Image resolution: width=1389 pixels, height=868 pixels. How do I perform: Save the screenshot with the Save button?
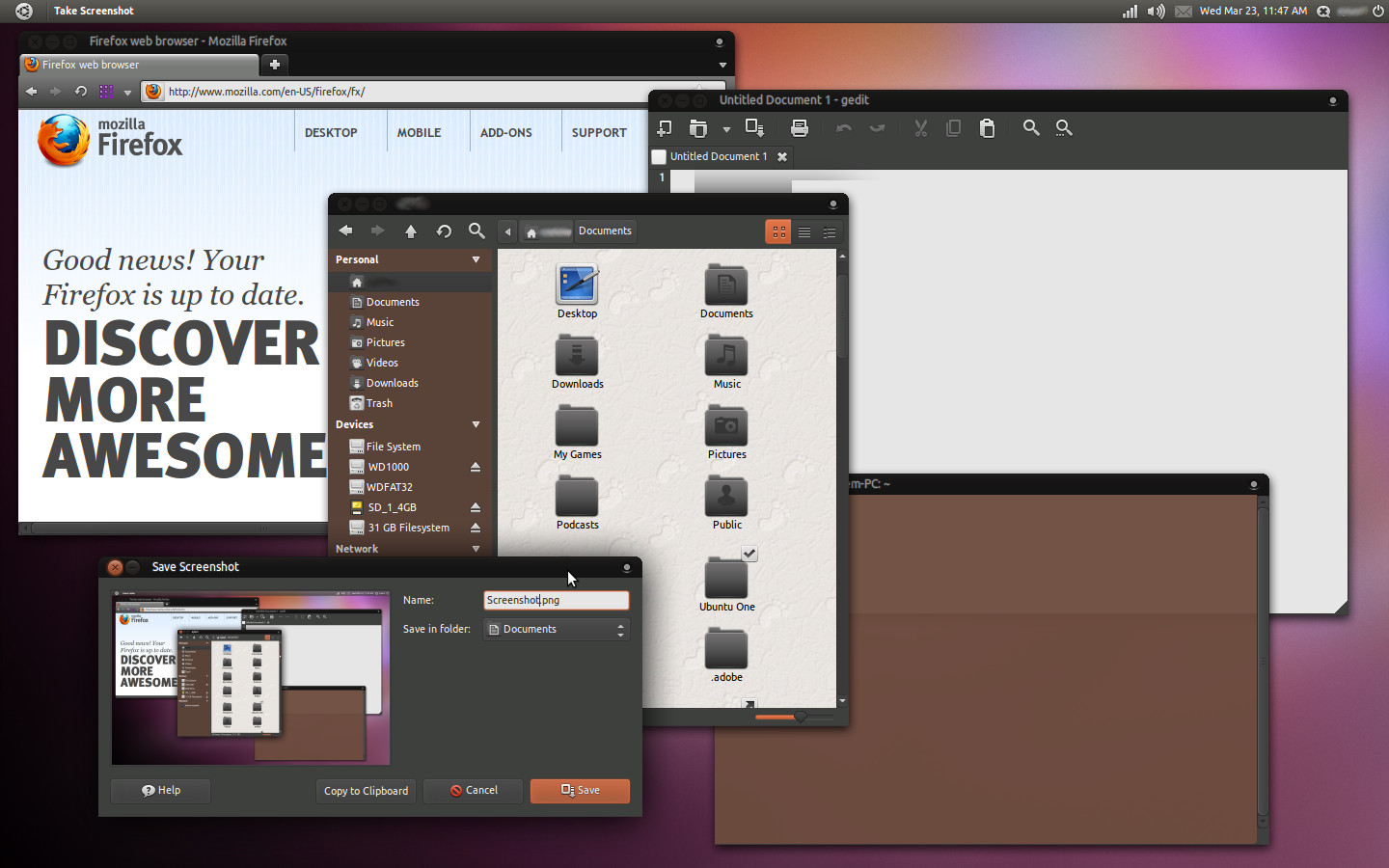[580, 791]
